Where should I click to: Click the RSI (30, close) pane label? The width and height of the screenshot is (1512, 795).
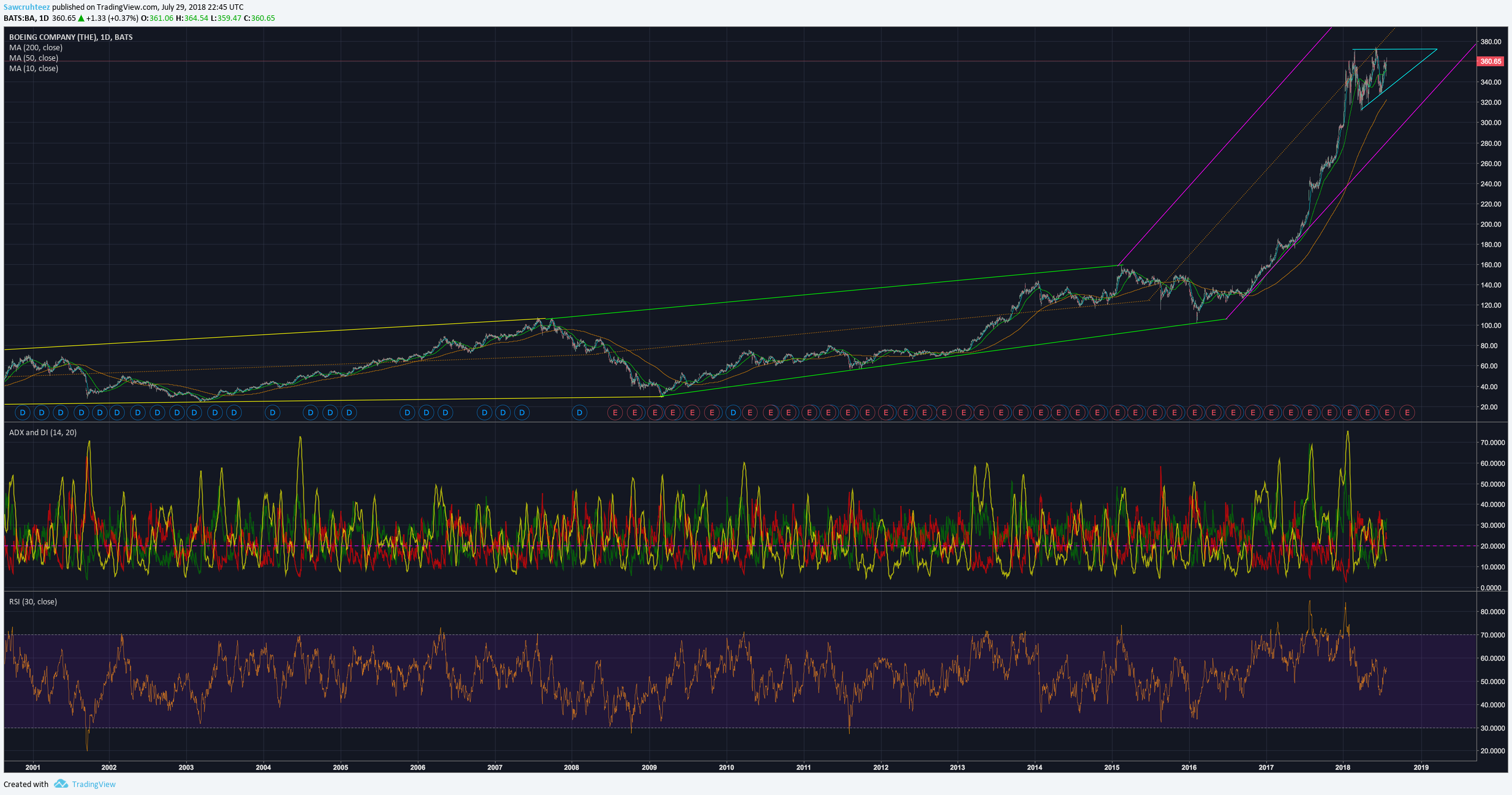tap(33, 602)
